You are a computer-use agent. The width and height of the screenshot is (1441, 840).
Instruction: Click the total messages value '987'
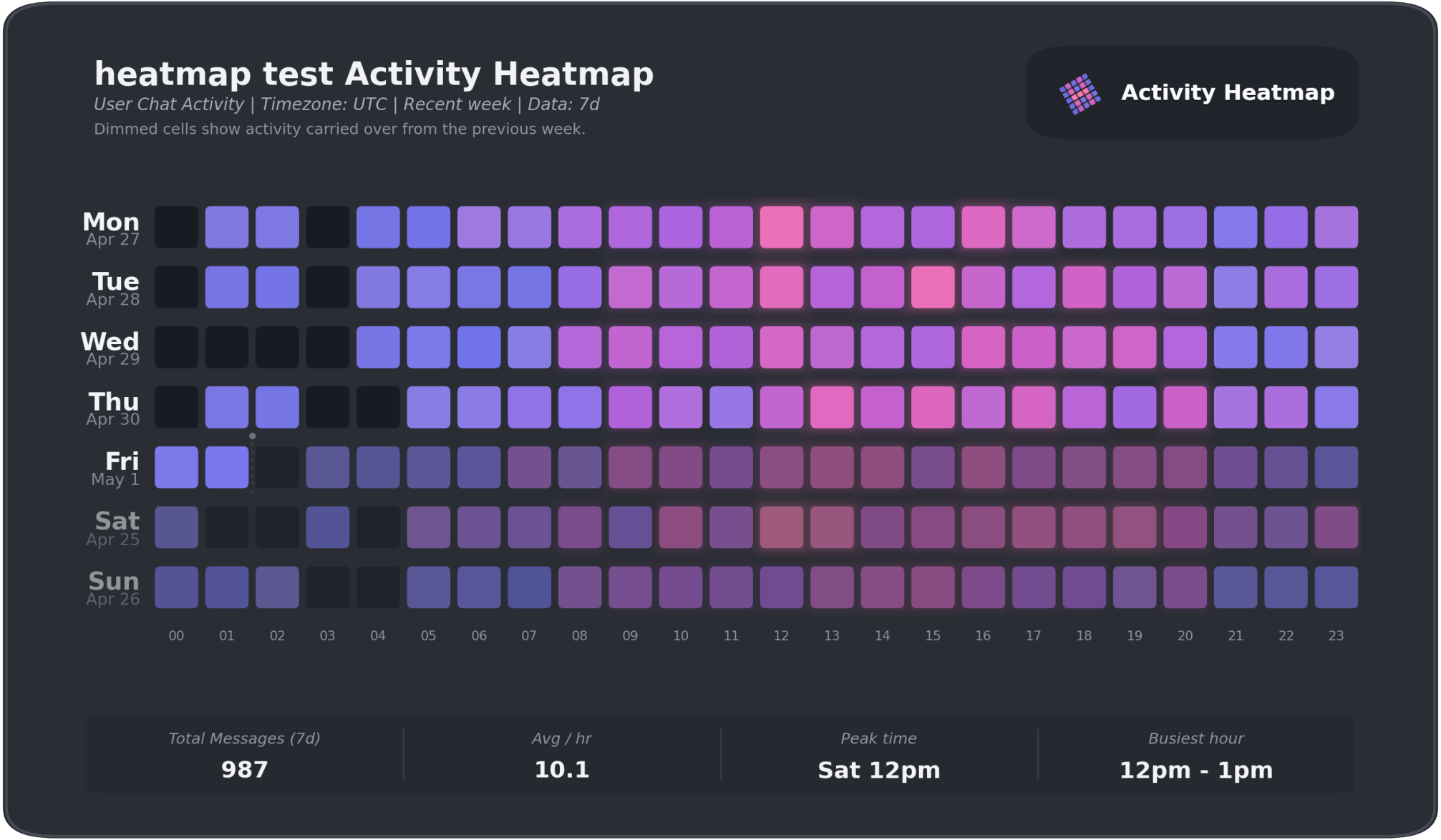244,770
